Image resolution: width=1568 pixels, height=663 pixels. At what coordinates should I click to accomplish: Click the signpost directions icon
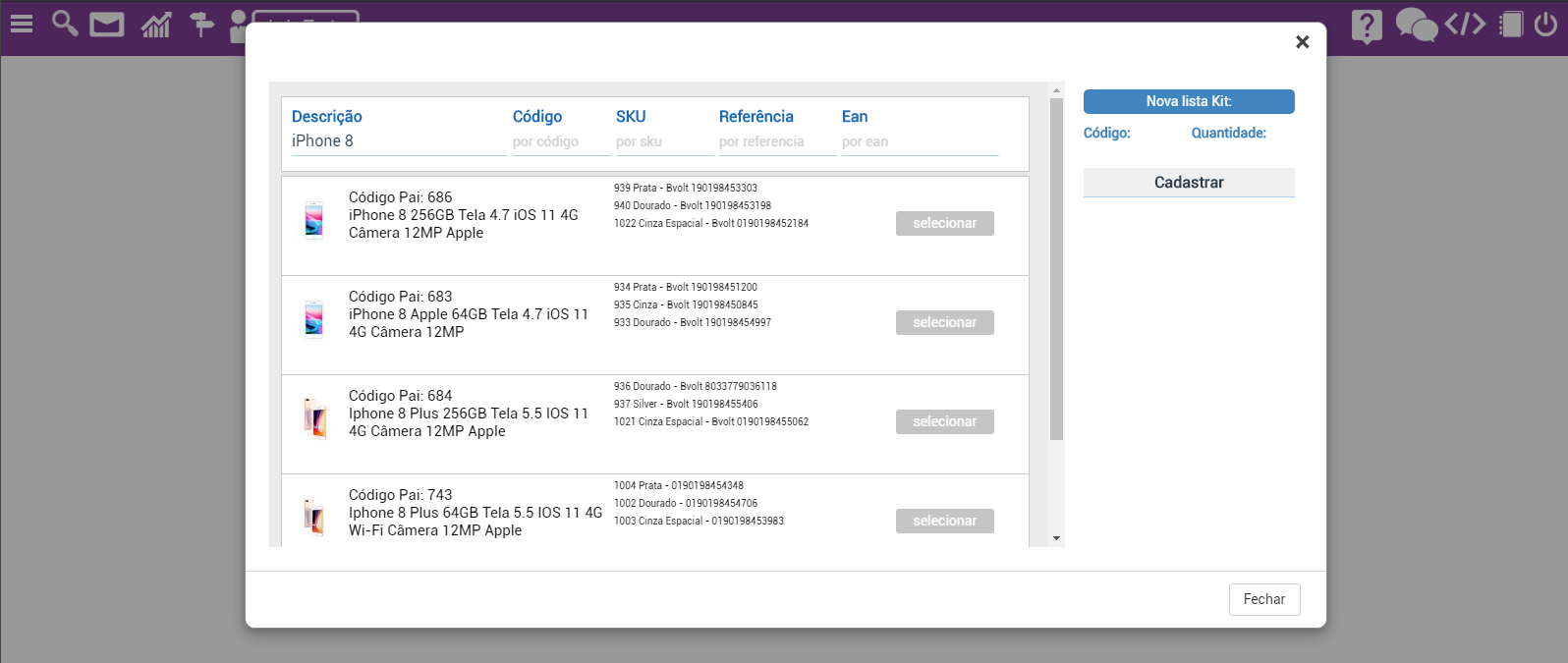201,24
